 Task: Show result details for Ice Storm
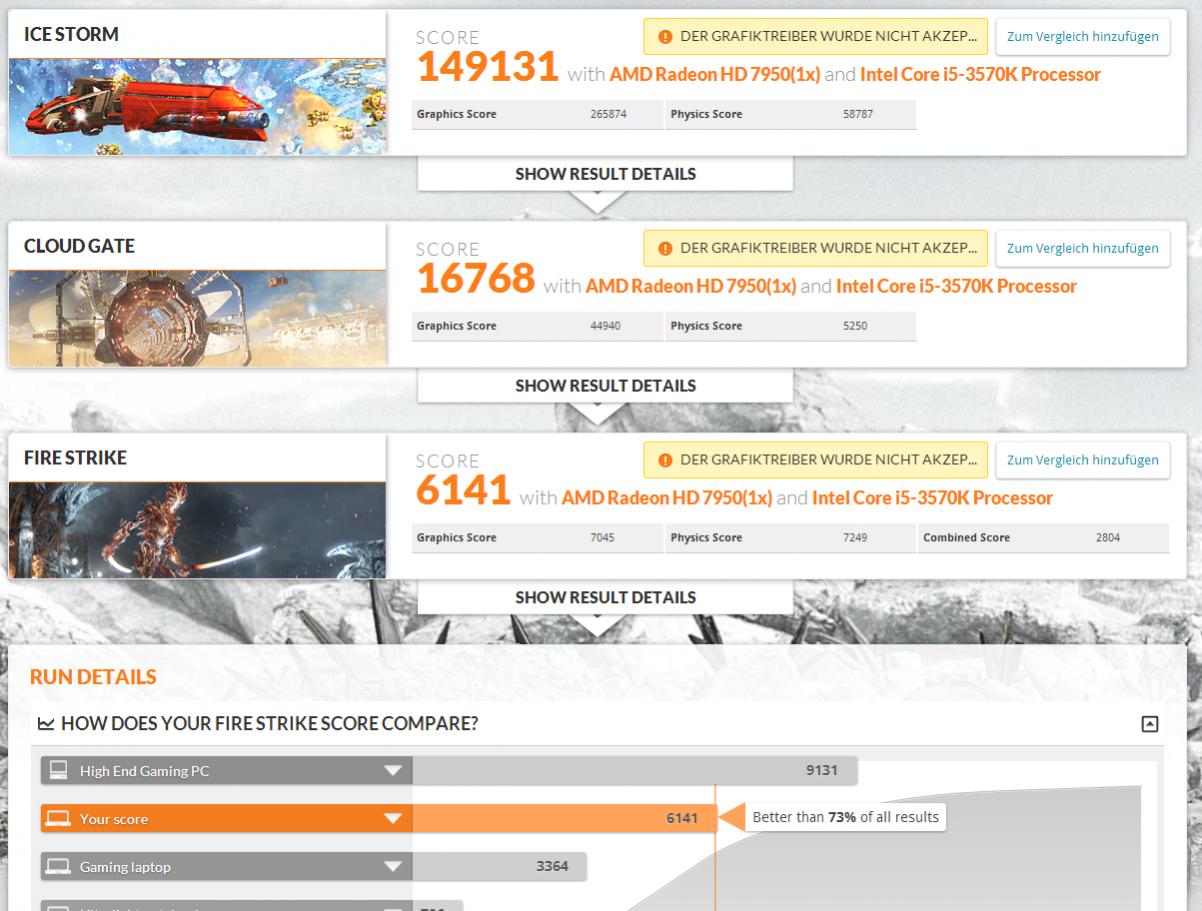[x=605, y=174]
